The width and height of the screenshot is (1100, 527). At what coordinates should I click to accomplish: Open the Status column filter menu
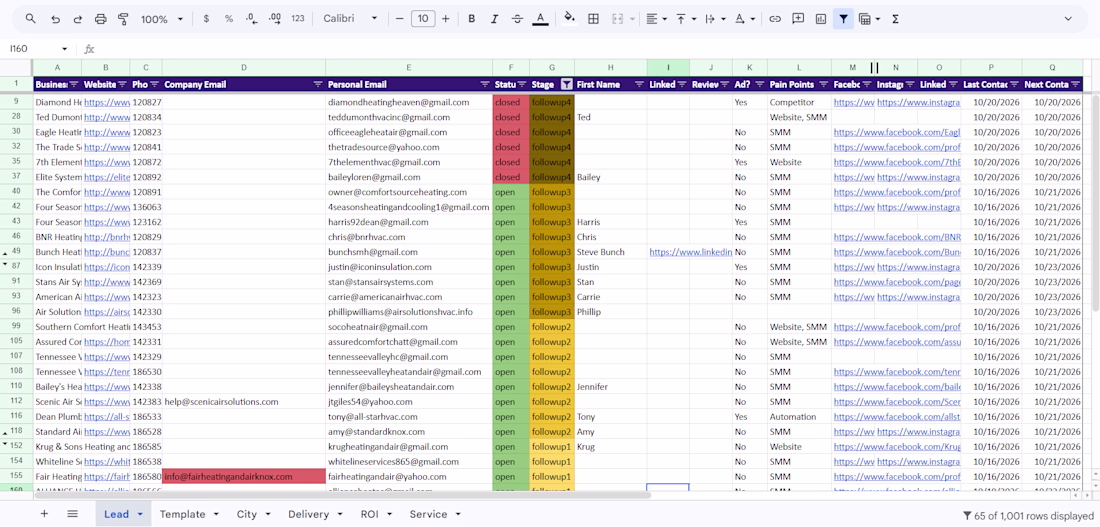pyautogui.click(x=521, y=84)
